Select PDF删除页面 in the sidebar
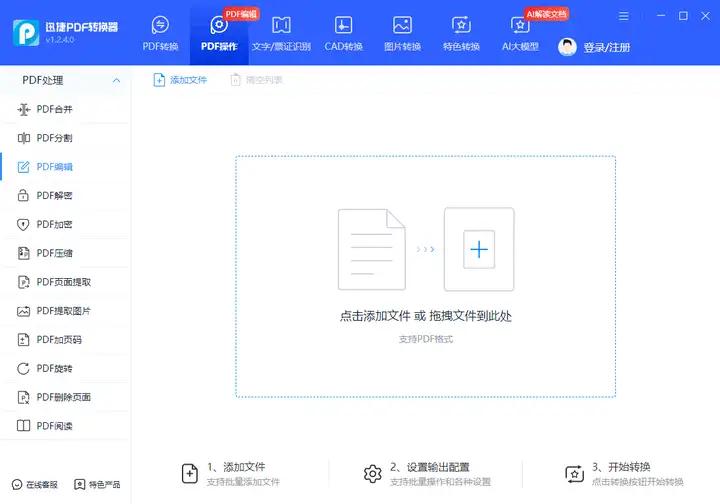The width and height of the screenshot is (720, 504). 65,397
